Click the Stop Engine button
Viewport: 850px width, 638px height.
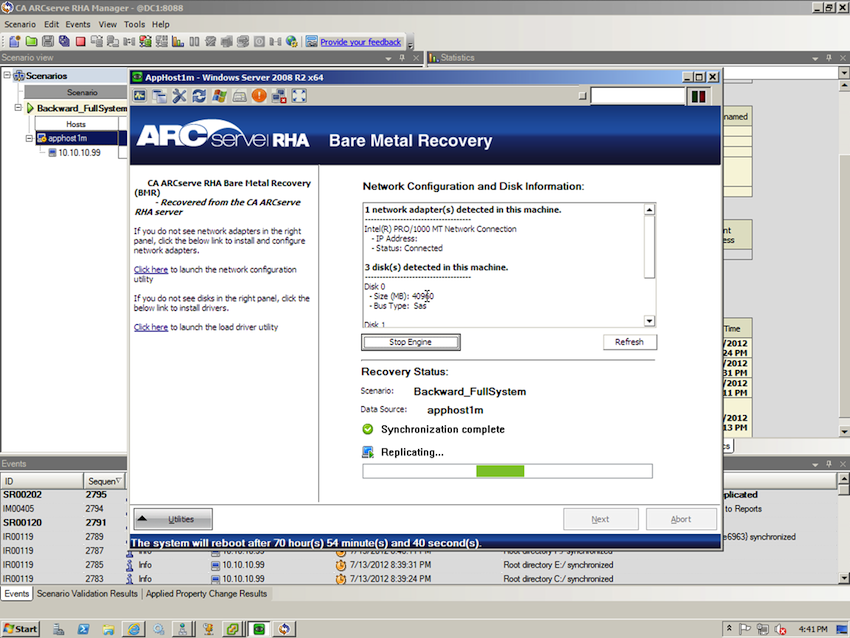click(x=410, y=342)
